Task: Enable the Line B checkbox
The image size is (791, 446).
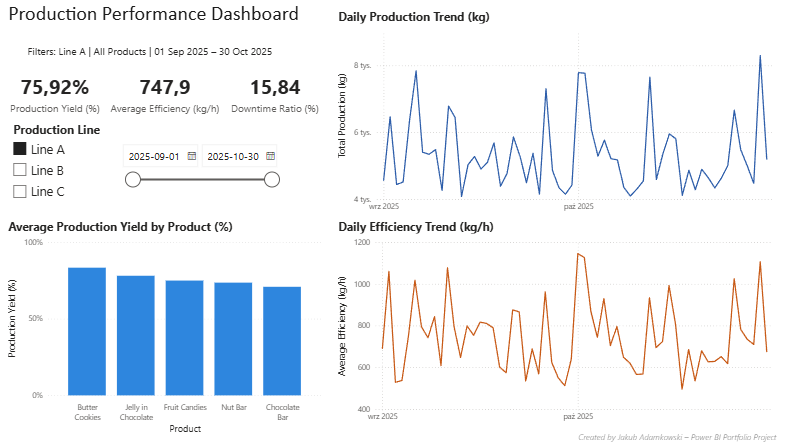Action: (20, 170)
